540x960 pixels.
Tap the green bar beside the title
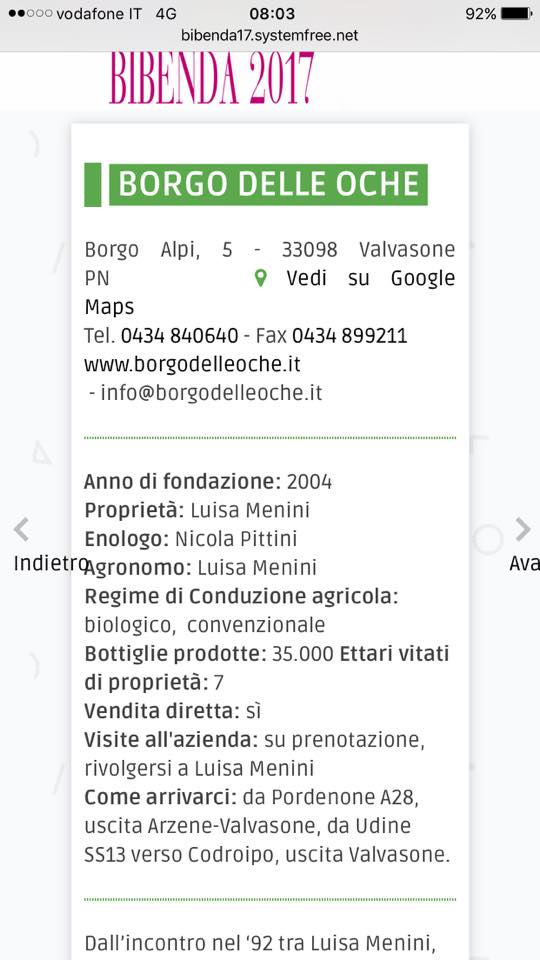[x=92, y=184]
